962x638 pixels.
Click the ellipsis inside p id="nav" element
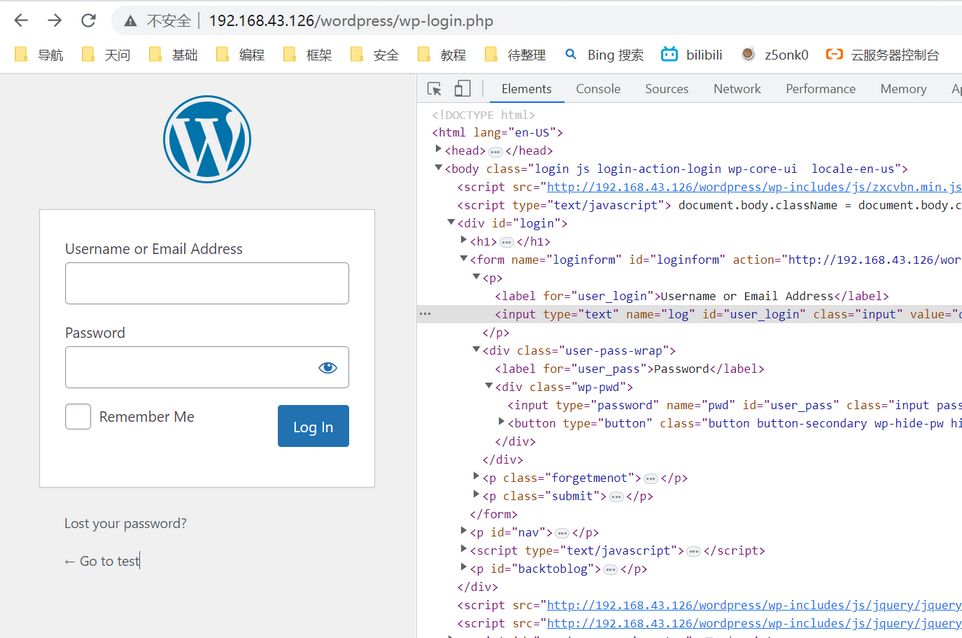(561, 534)
